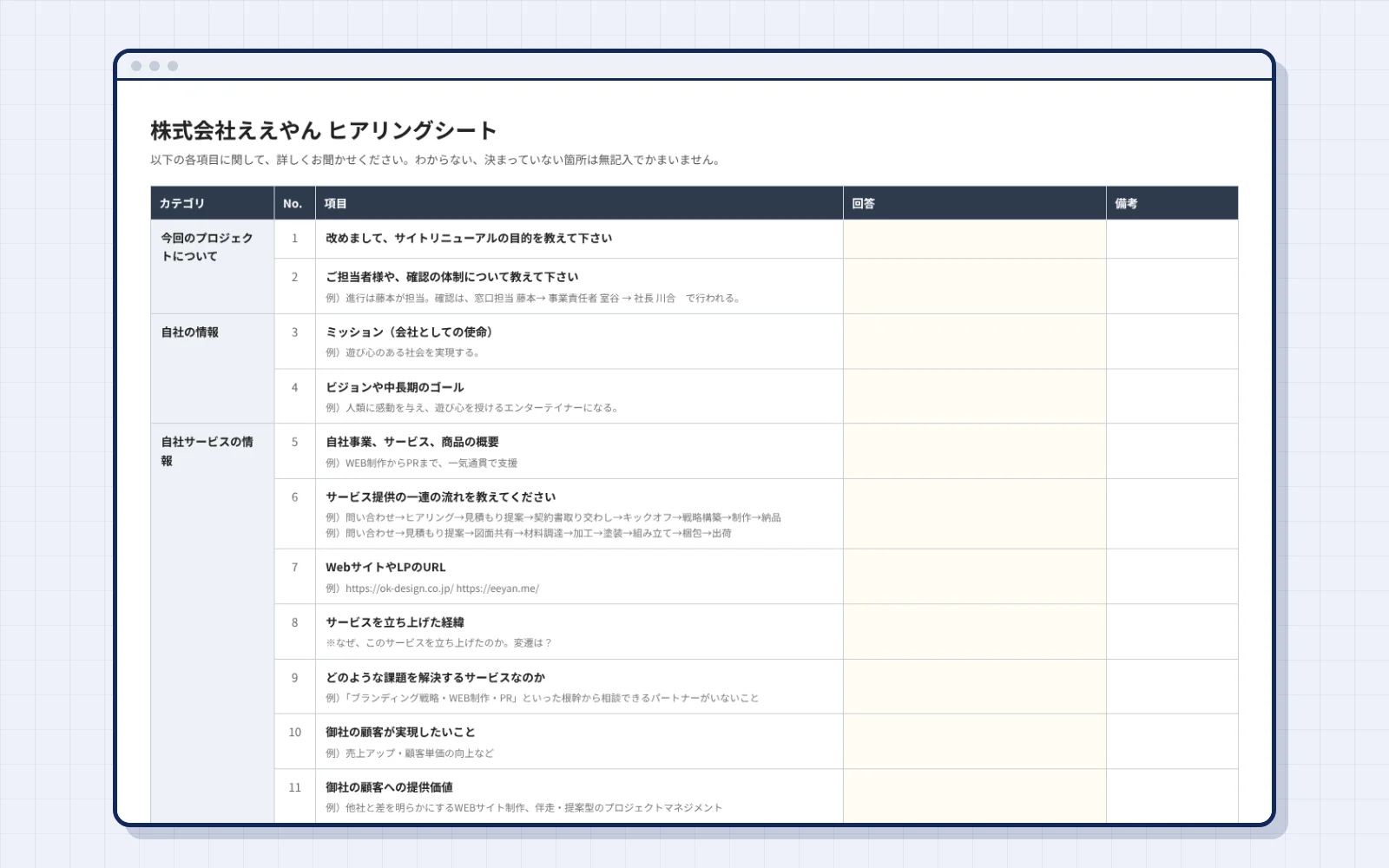Select the item 御社の顧客への提供価値
Screen dimensions: 1389x868
click(390, 787)
